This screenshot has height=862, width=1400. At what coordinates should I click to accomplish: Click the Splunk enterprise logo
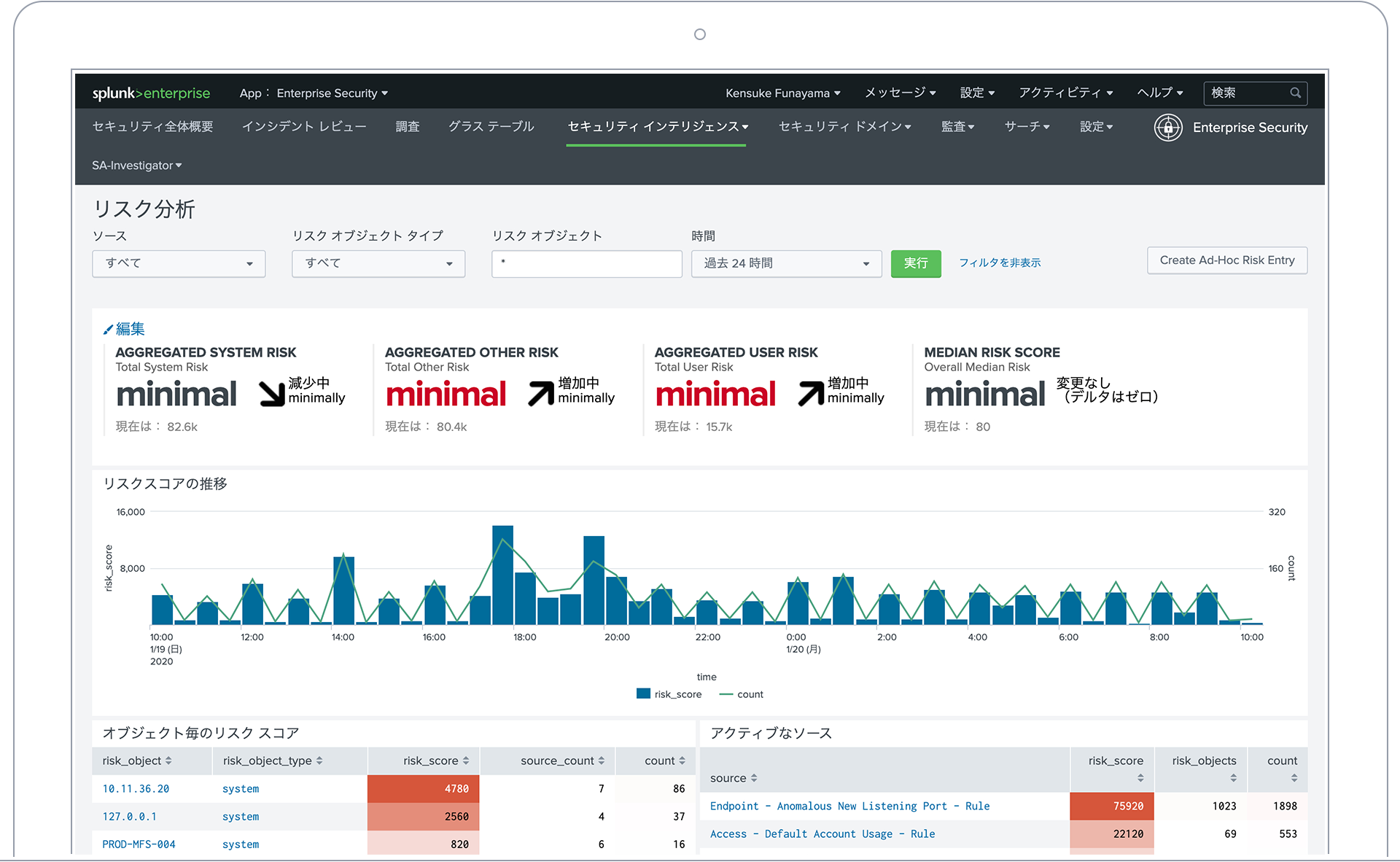151,93
